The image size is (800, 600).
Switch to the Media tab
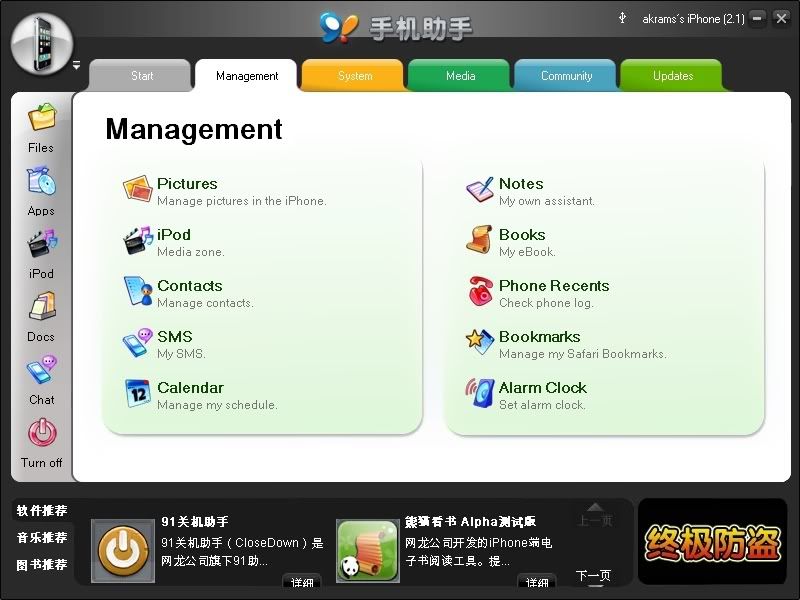coord(460,76)
